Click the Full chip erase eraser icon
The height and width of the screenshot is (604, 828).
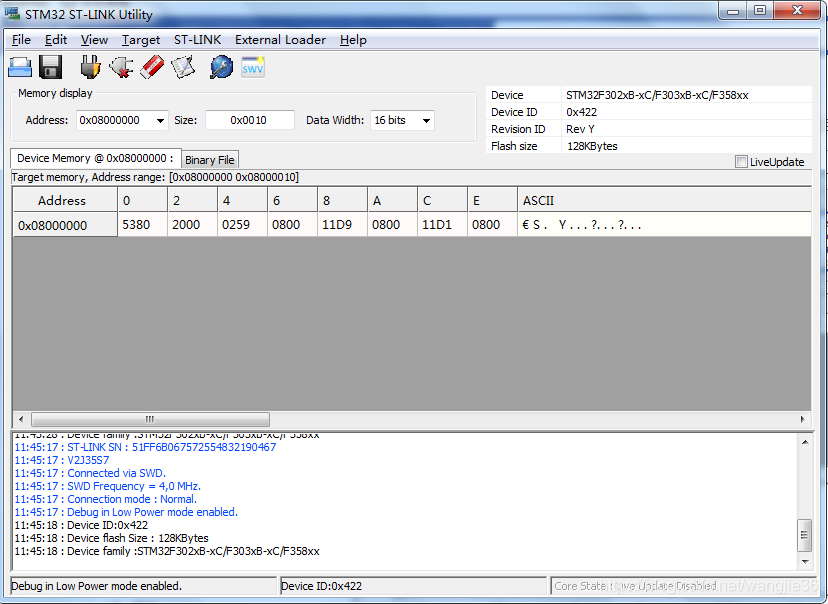click(152, 67)
